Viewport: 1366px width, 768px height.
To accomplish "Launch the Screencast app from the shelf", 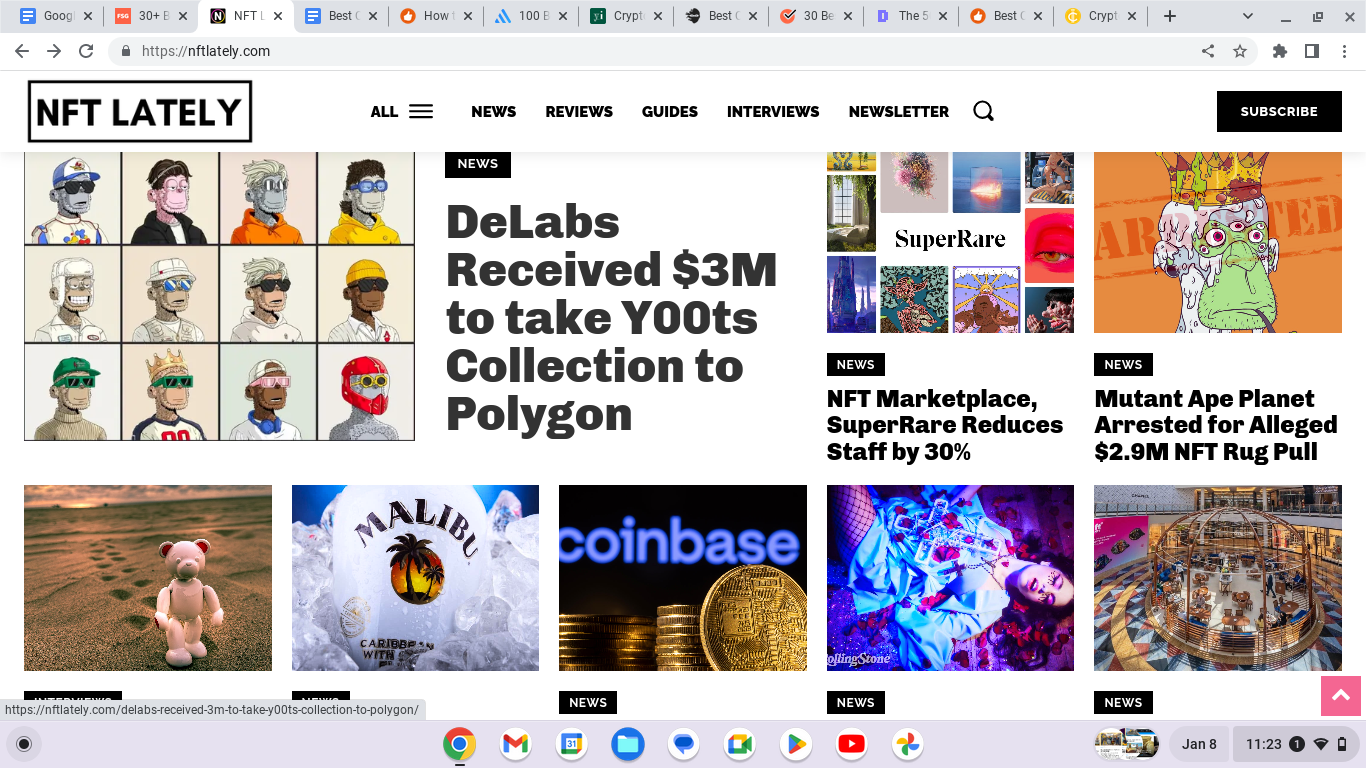I will point(739,744).
